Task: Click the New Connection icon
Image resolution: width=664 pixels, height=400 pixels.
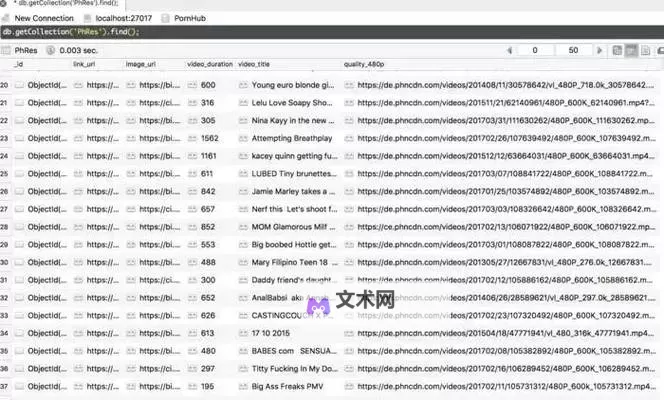Action: click(x=6, y=18)
